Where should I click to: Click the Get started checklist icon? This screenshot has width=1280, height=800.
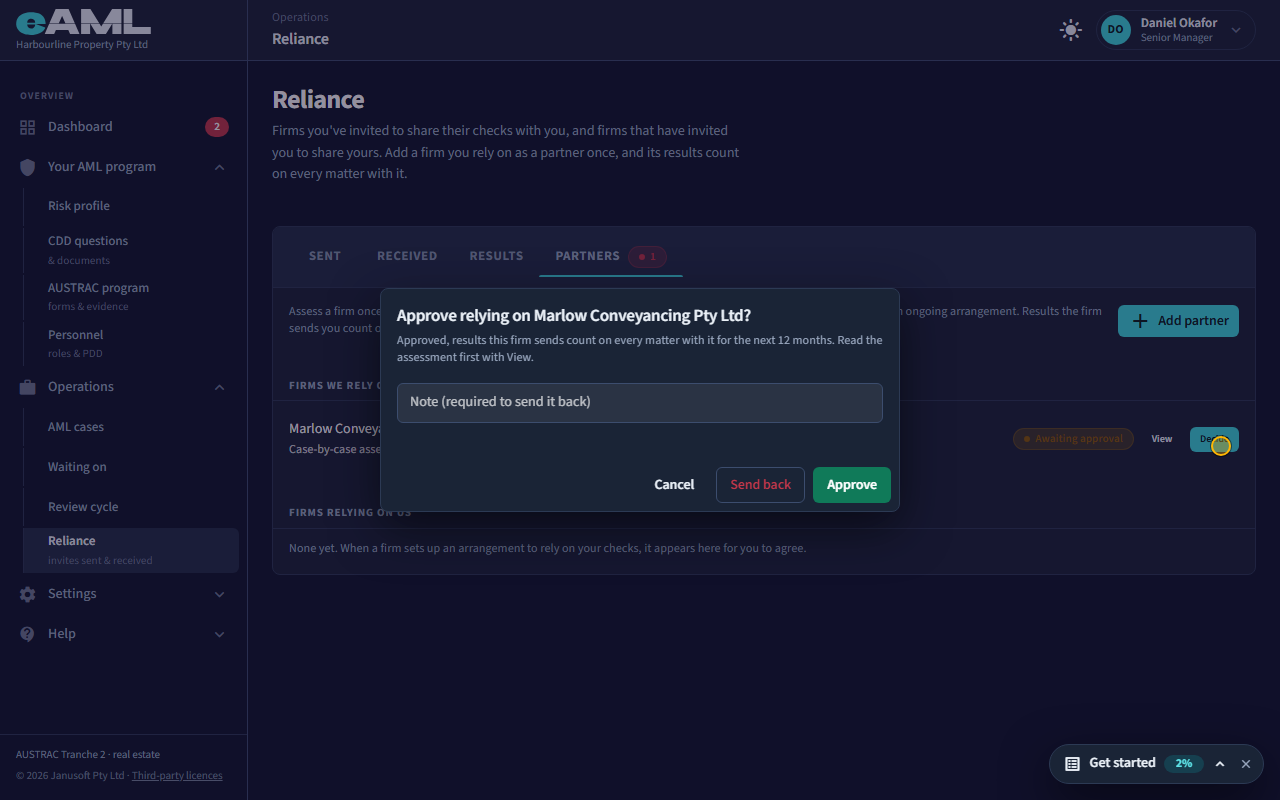click(x=1072, y=764)
